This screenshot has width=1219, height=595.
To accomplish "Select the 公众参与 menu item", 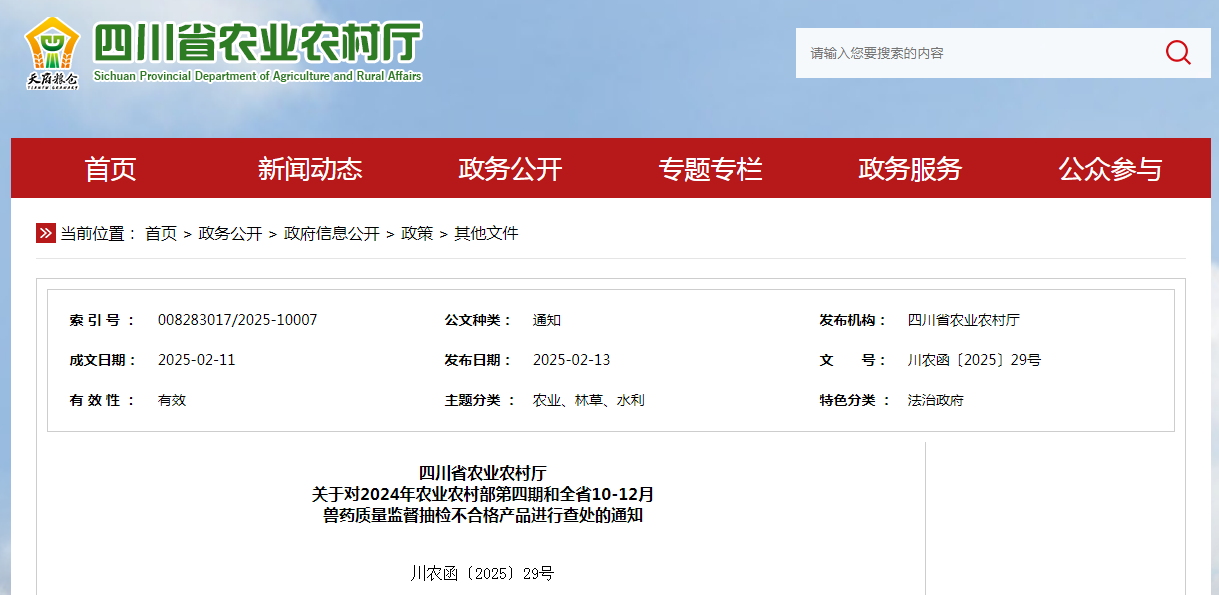I will pyautogui.click(x=1110, y=169).
